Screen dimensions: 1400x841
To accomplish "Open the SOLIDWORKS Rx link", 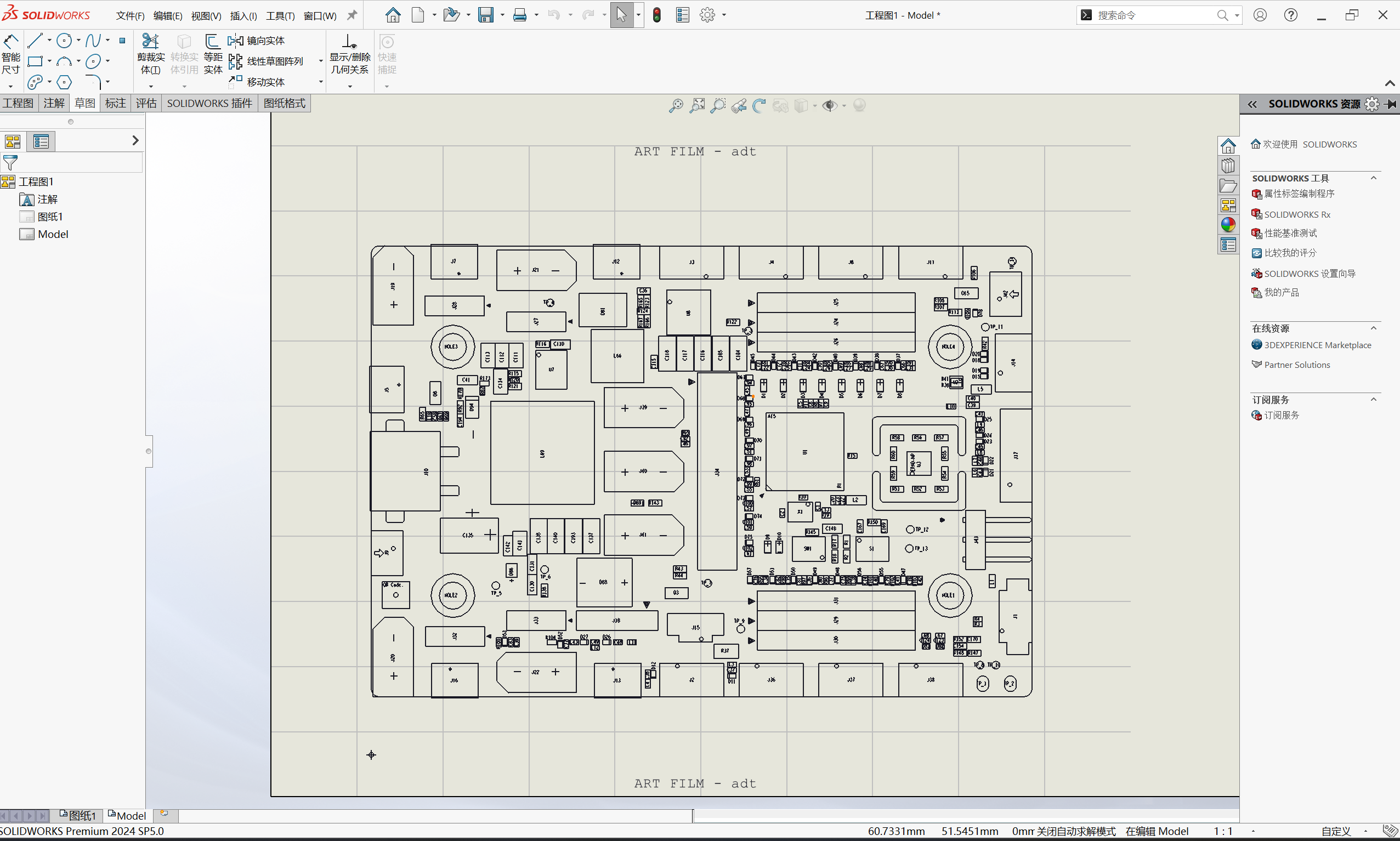I will [1297, 214].
